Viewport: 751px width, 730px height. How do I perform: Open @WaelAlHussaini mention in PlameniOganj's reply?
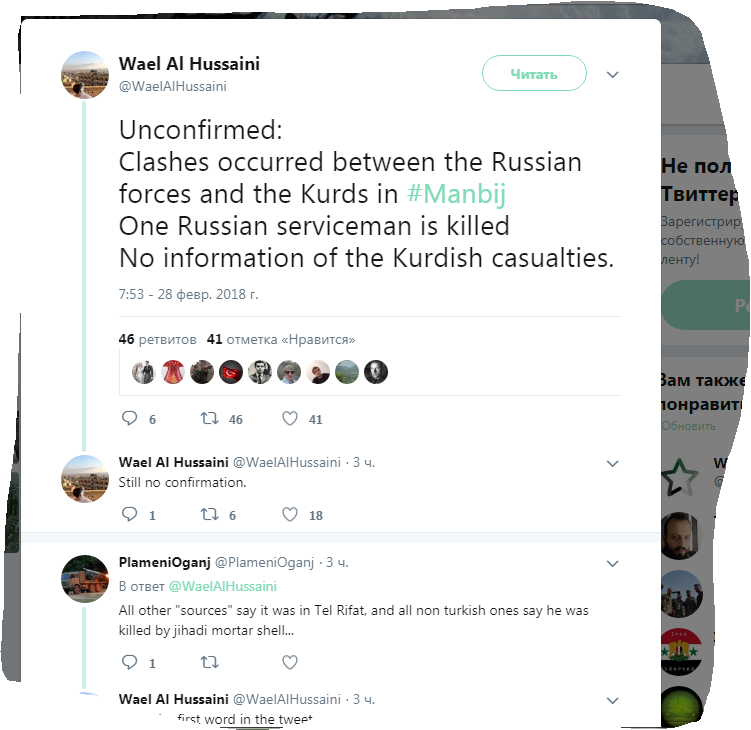(222, 586)
